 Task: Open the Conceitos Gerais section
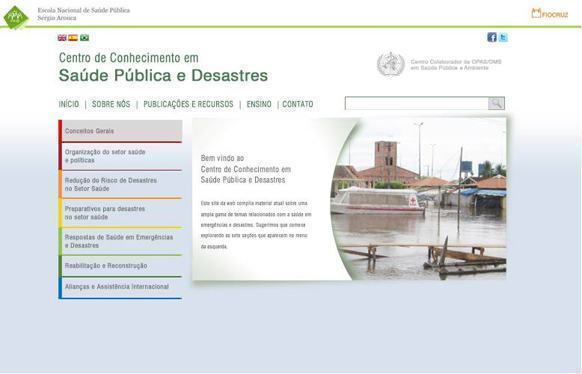pyautogui.click(x=120, y=131)
